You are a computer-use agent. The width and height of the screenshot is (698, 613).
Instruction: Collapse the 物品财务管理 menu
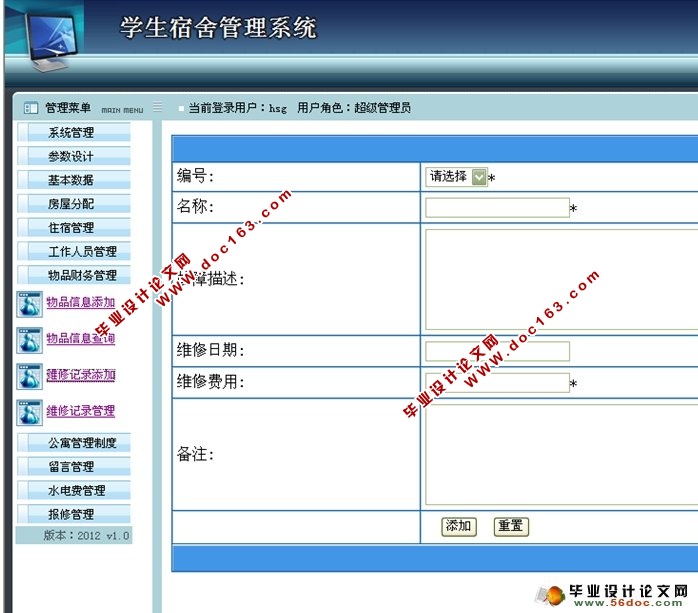74,275
